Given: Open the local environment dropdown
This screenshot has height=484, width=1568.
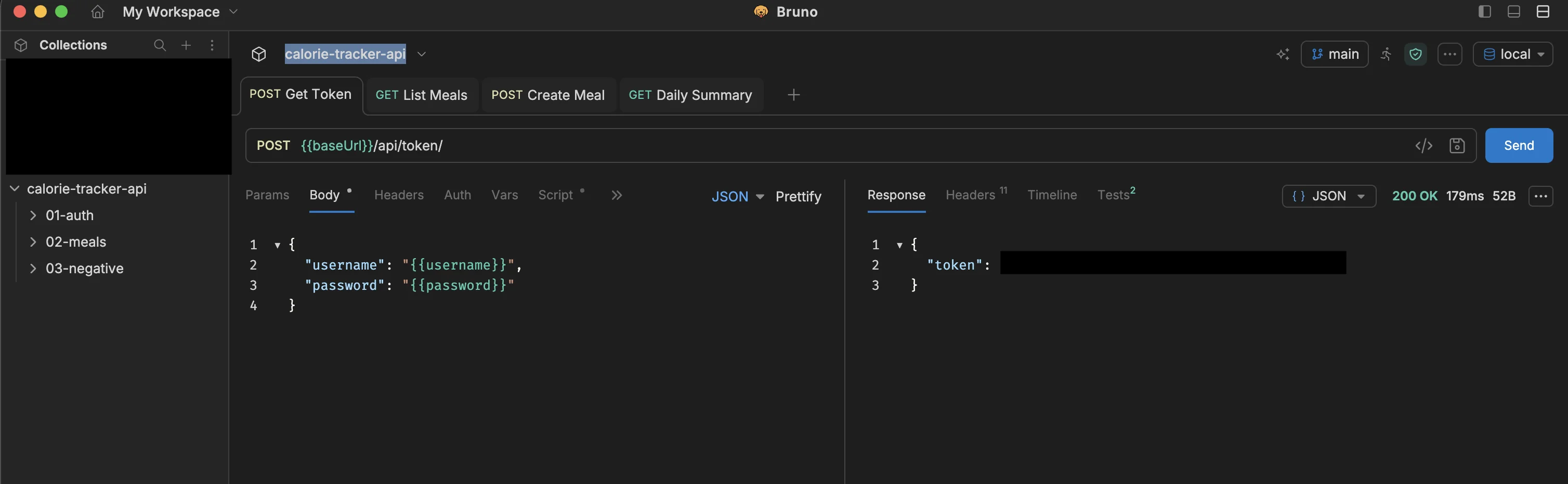Looking at the screenshot, I should point(1512,54).
